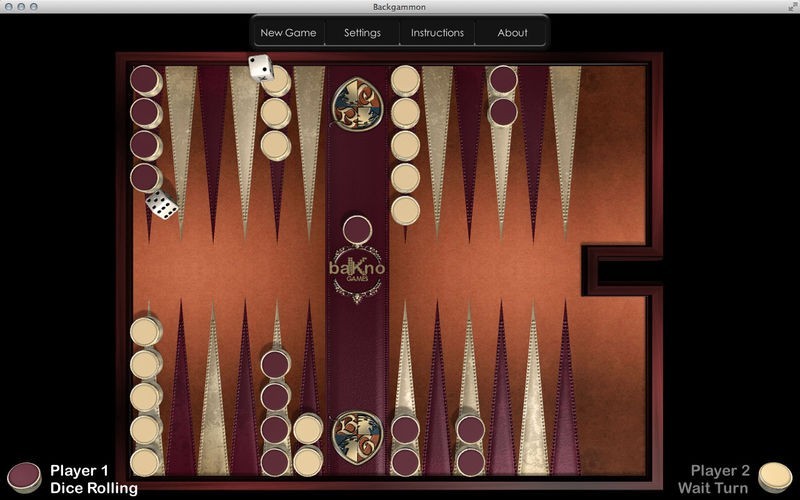Click the white die at top of board

[x=260, y=67]
